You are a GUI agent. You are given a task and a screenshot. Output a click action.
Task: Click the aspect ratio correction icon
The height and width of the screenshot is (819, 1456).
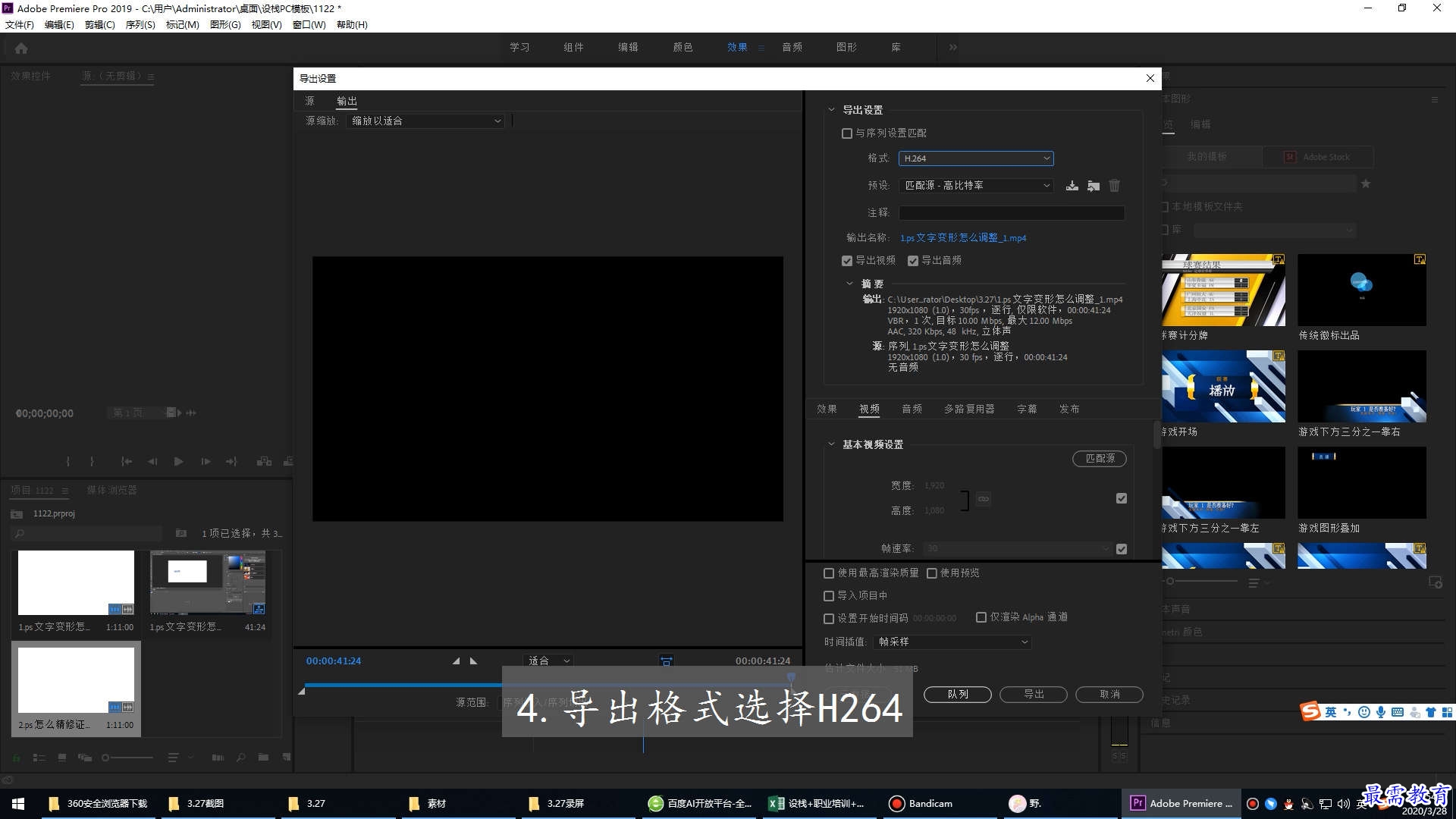point(666,661)
